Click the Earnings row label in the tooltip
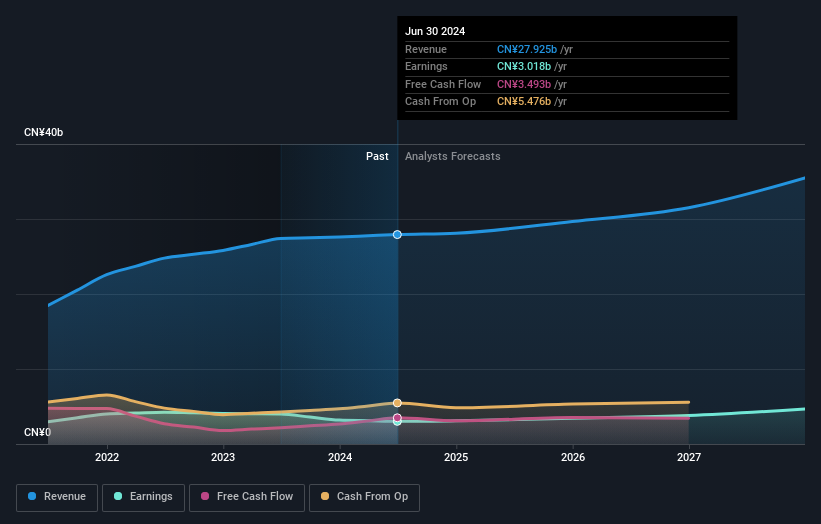Viewport: 821px width, 524px height. tap(426, 66)
